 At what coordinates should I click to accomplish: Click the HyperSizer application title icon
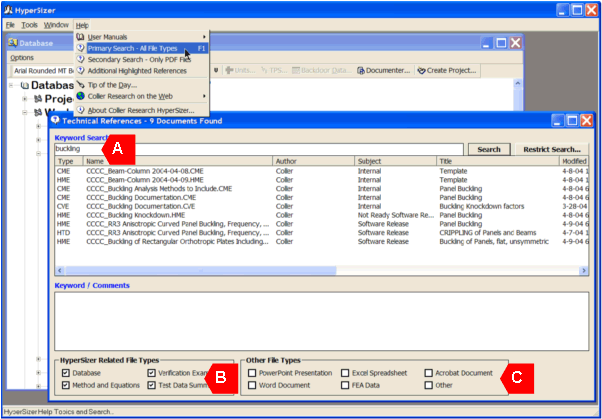8,10
